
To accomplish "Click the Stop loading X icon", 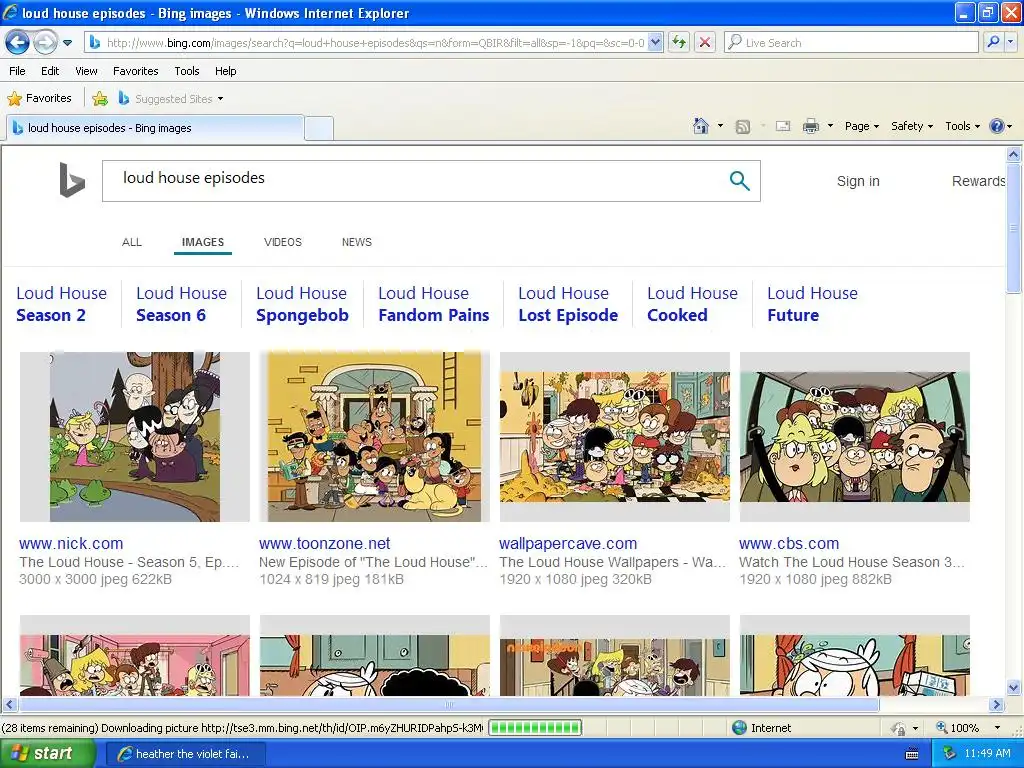I will (705, 42).
